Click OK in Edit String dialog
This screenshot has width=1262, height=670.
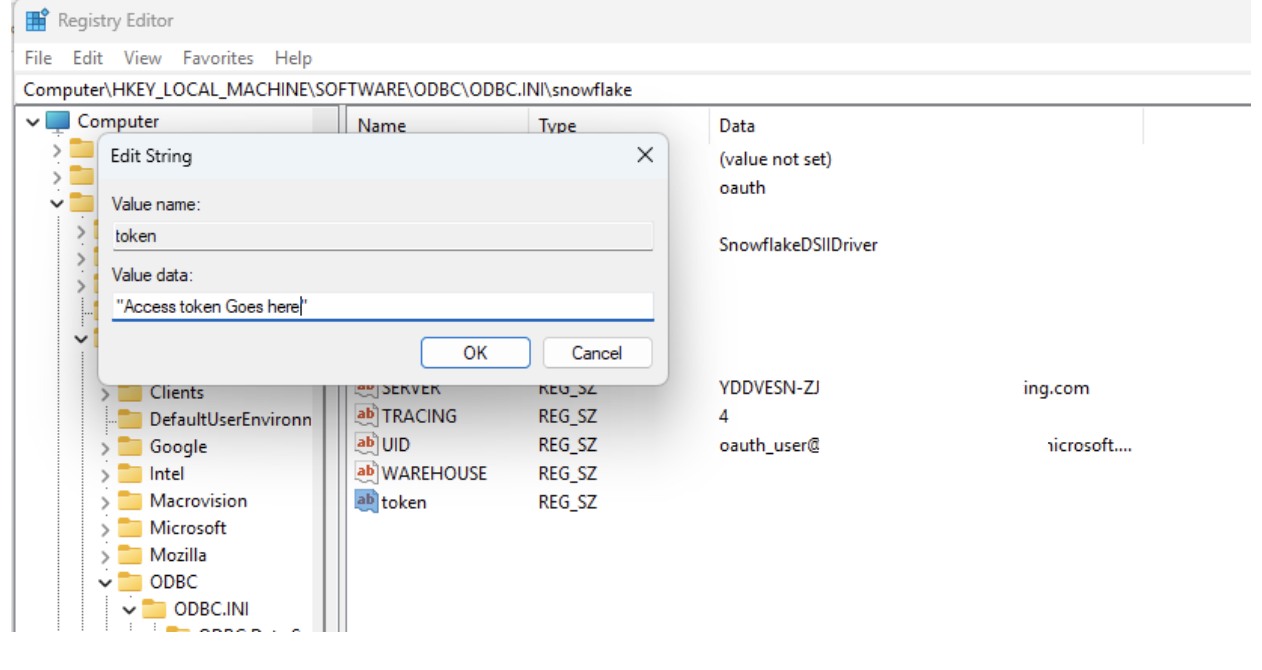coord(475,353)
